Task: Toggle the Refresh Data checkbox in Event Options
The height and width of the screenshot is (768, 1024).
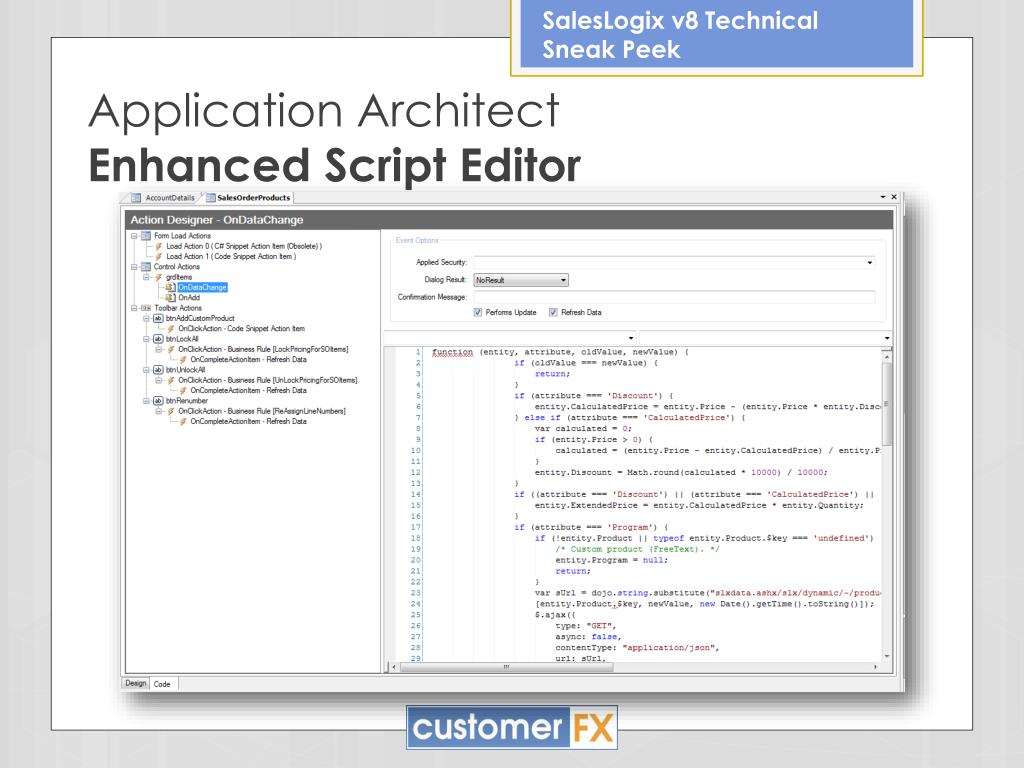Action: [x=553, y=312]
